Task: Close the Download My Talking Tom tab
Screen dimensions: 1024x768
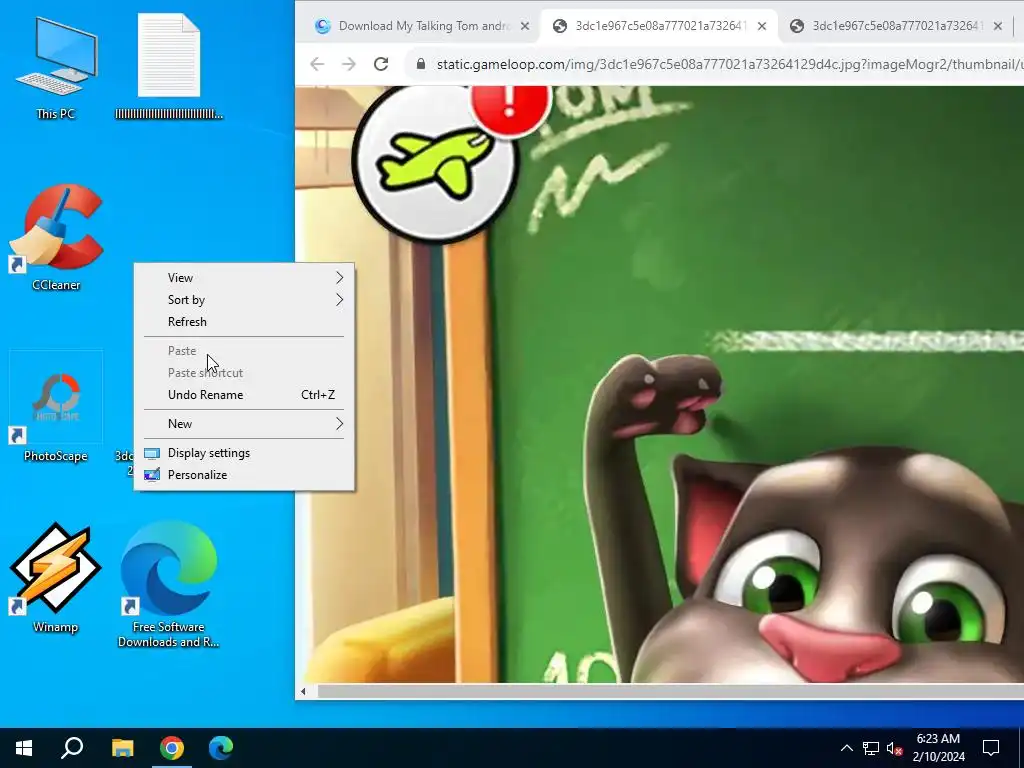Action: [525, 26]
